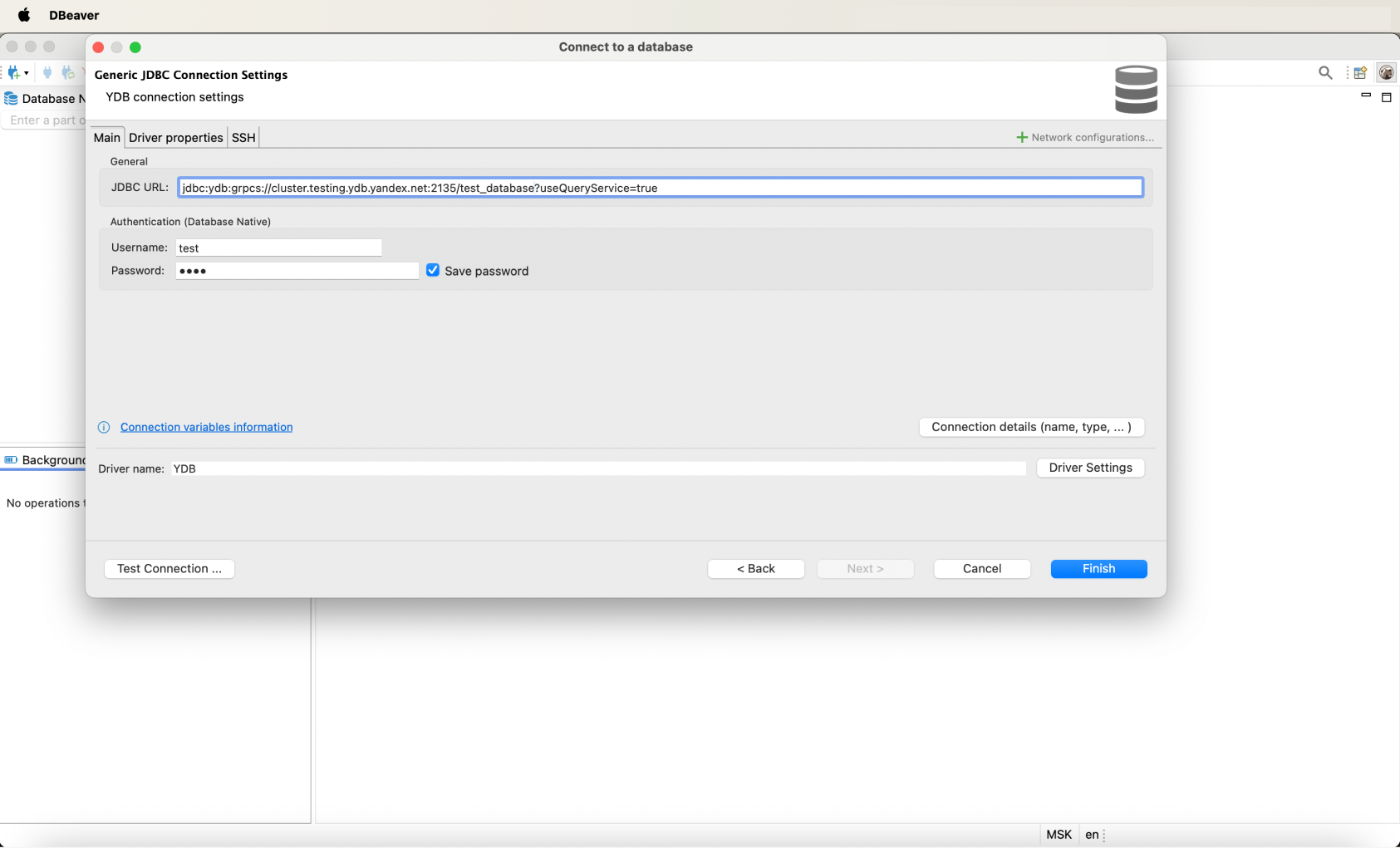Maximize the editor area panel

click(1386, 97)
